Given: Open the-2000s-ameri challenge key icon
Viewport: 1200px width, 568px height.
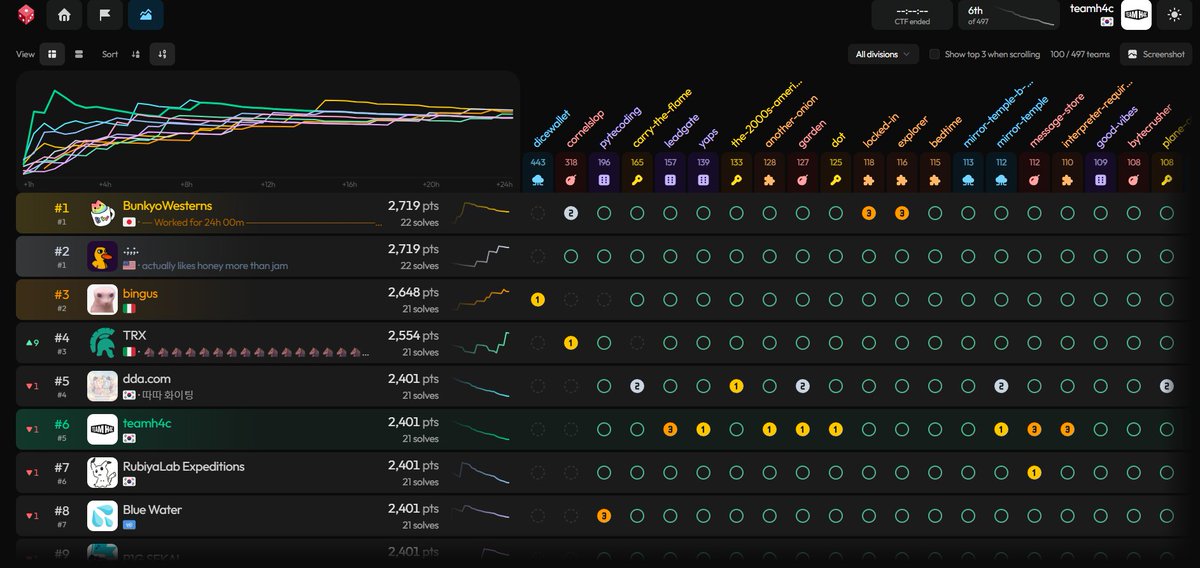Looking at the screenshot, I should pos(736,180).
